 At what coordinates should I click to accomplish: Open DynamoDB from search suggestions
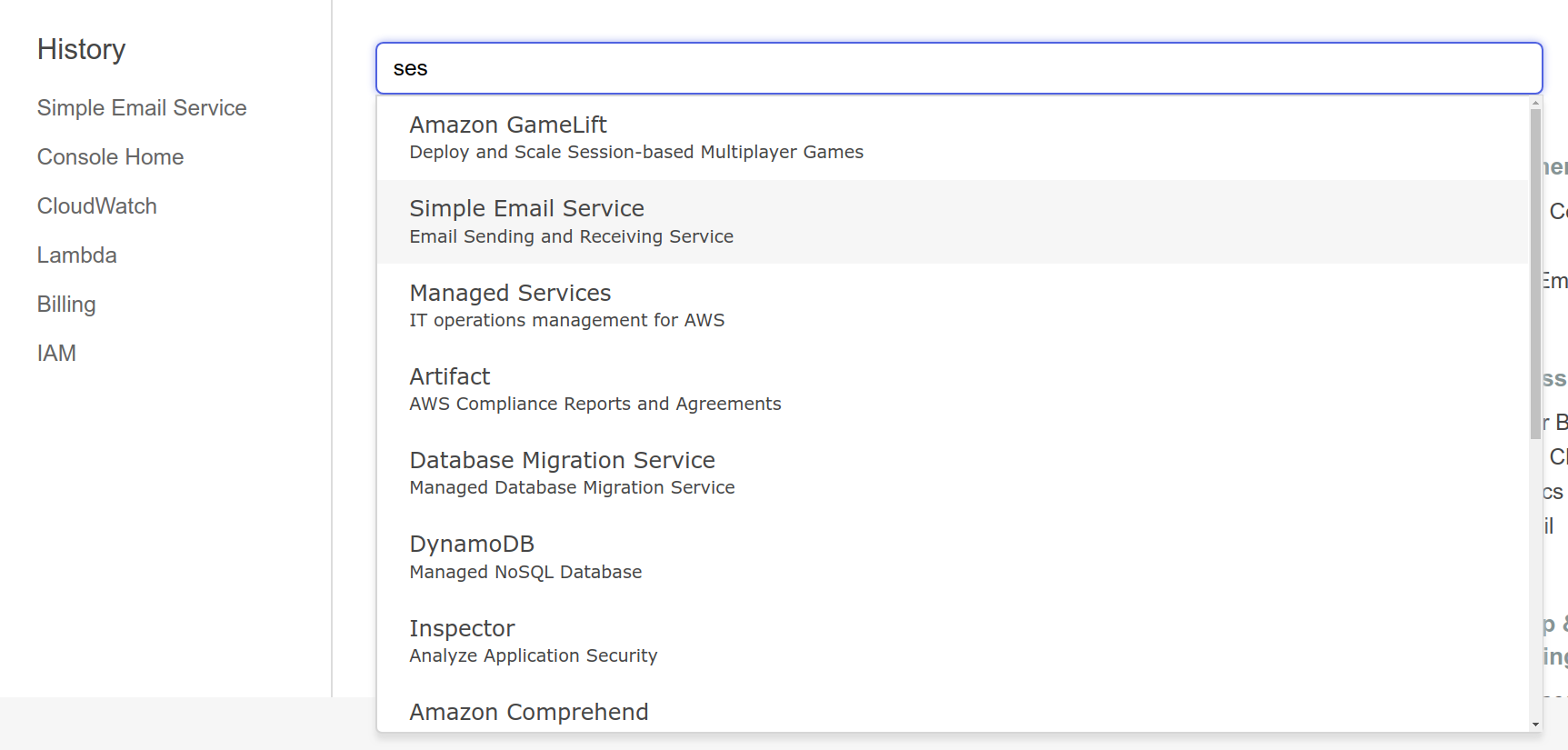(472, 545)
